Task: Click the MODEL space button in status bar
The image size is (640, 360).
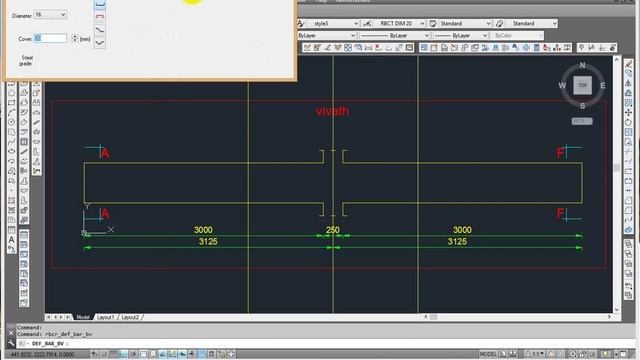Action: 488,354
